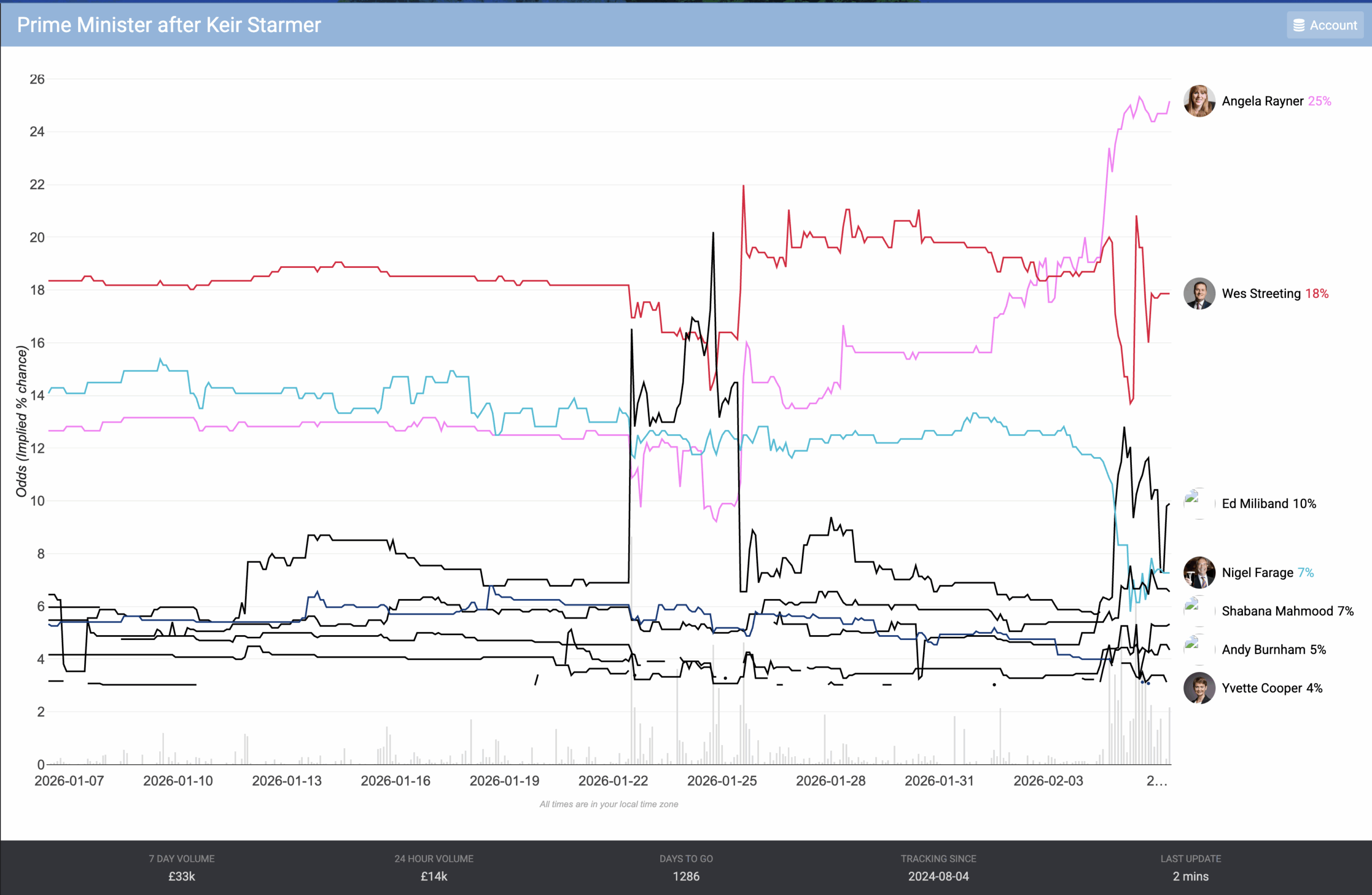Click Wes Streeting's avatar image

click(x=1199, y=294)
